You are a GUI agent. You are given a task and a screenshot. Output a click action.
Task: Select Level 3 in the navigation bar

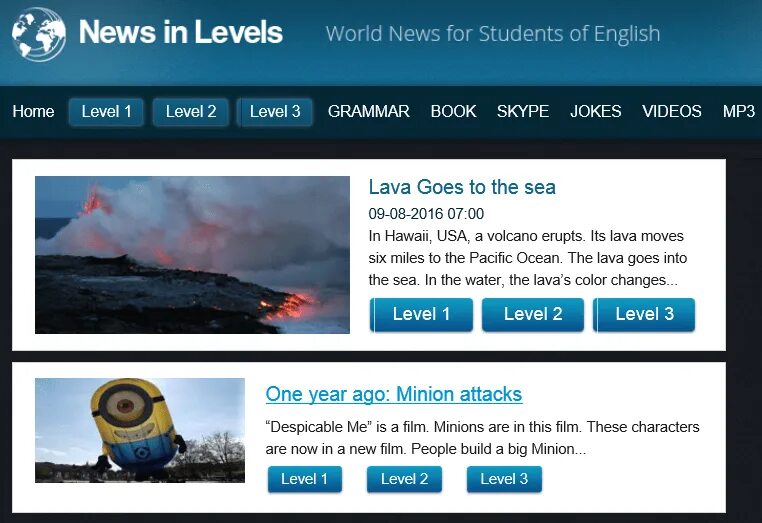(275, 112)
